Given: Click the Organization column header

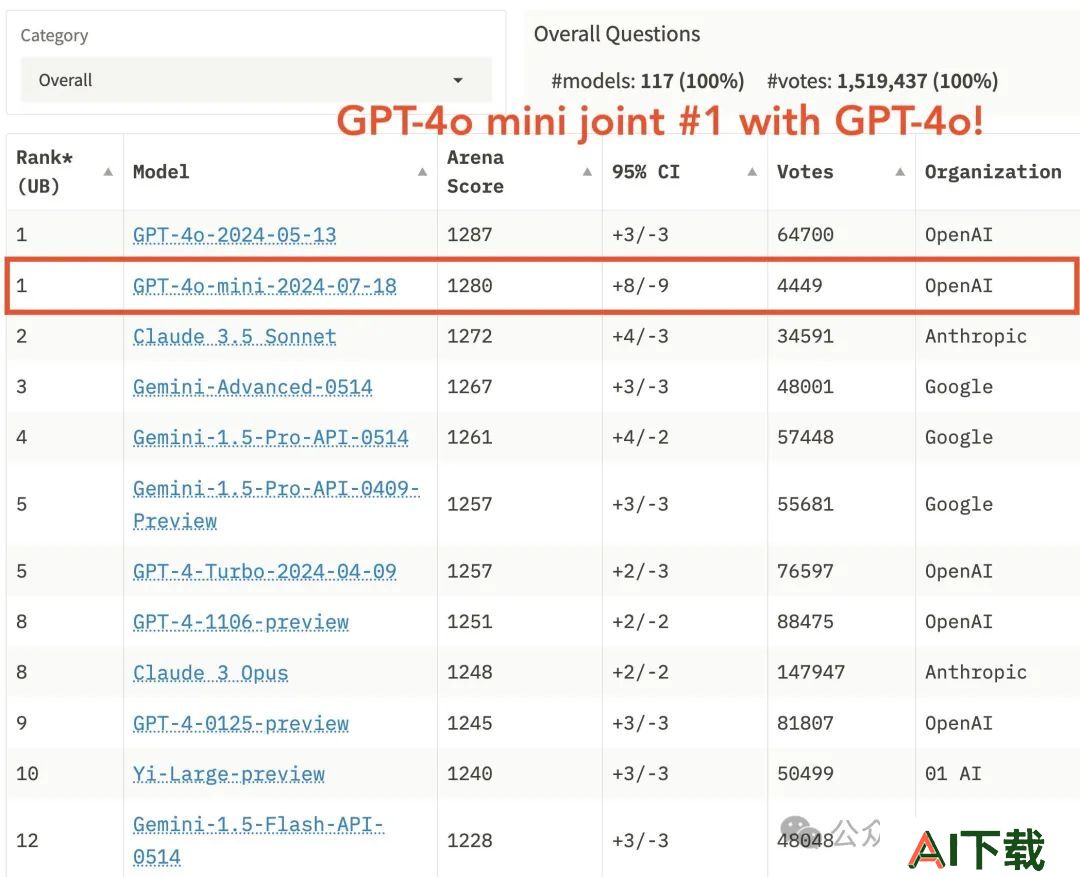Looking at the screenshot, I should 993,172.
